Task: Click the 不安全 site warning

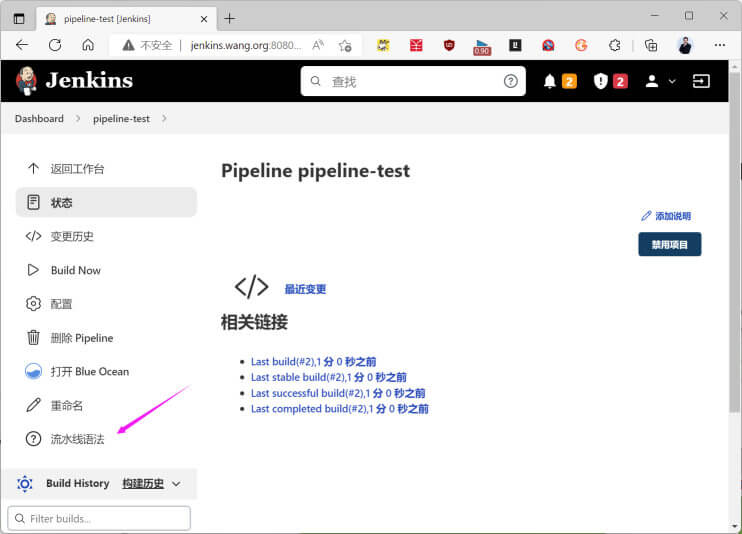Action: [x=147, y=45]
